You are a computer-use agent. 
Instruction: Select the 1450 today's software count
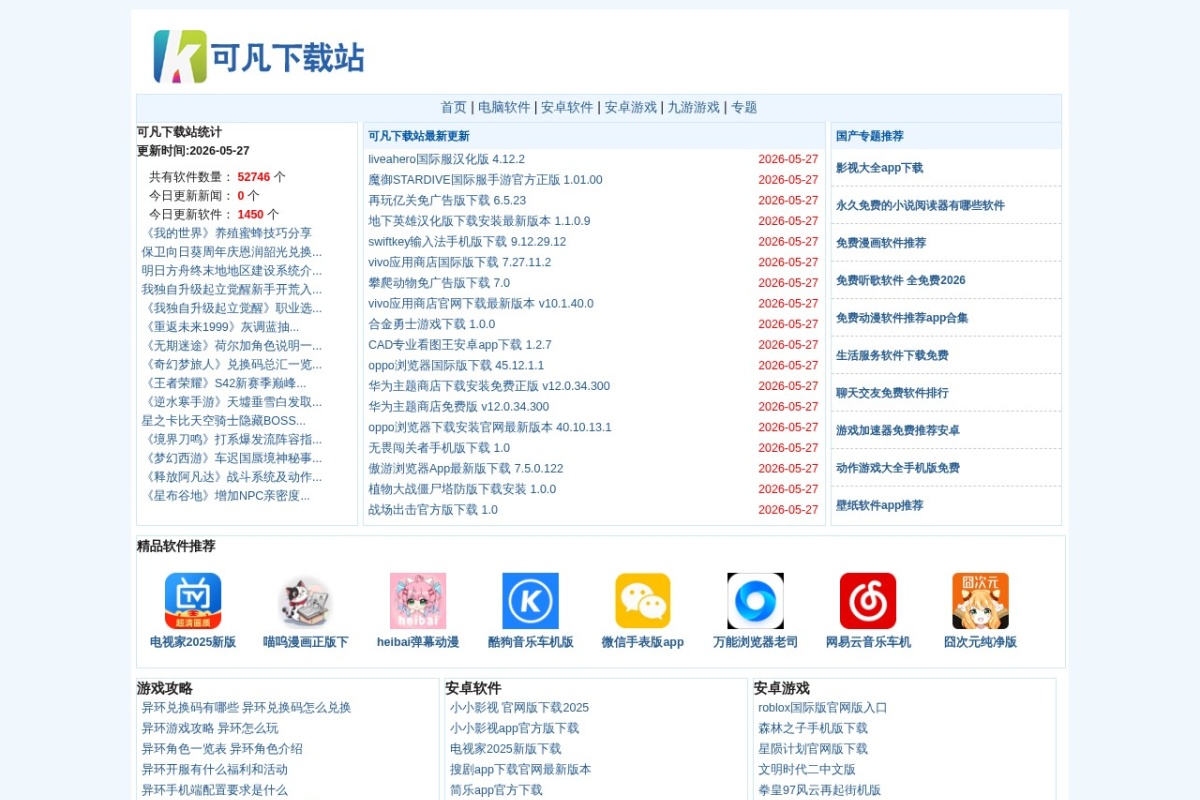[x=250, y=214]
